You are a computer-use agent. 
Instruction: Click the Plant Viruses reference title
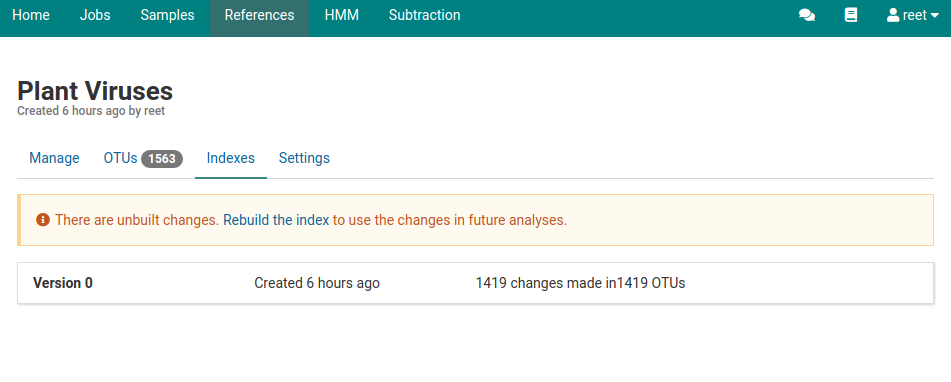tap(95, 91)
